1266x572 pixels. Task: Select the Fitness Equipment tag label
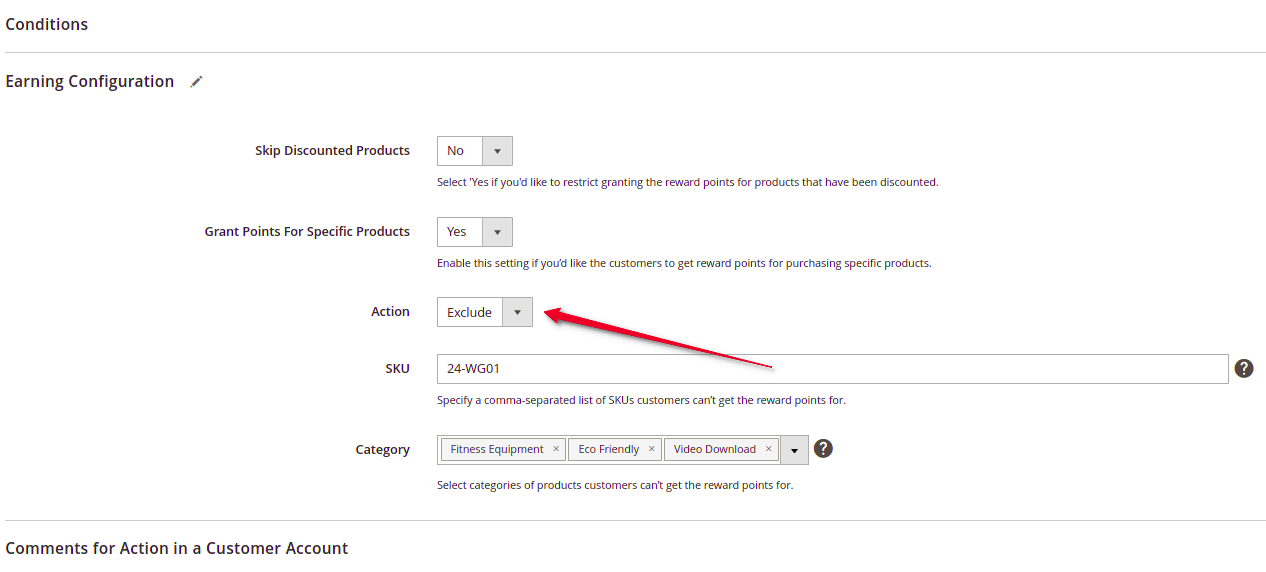pos(497,449)
